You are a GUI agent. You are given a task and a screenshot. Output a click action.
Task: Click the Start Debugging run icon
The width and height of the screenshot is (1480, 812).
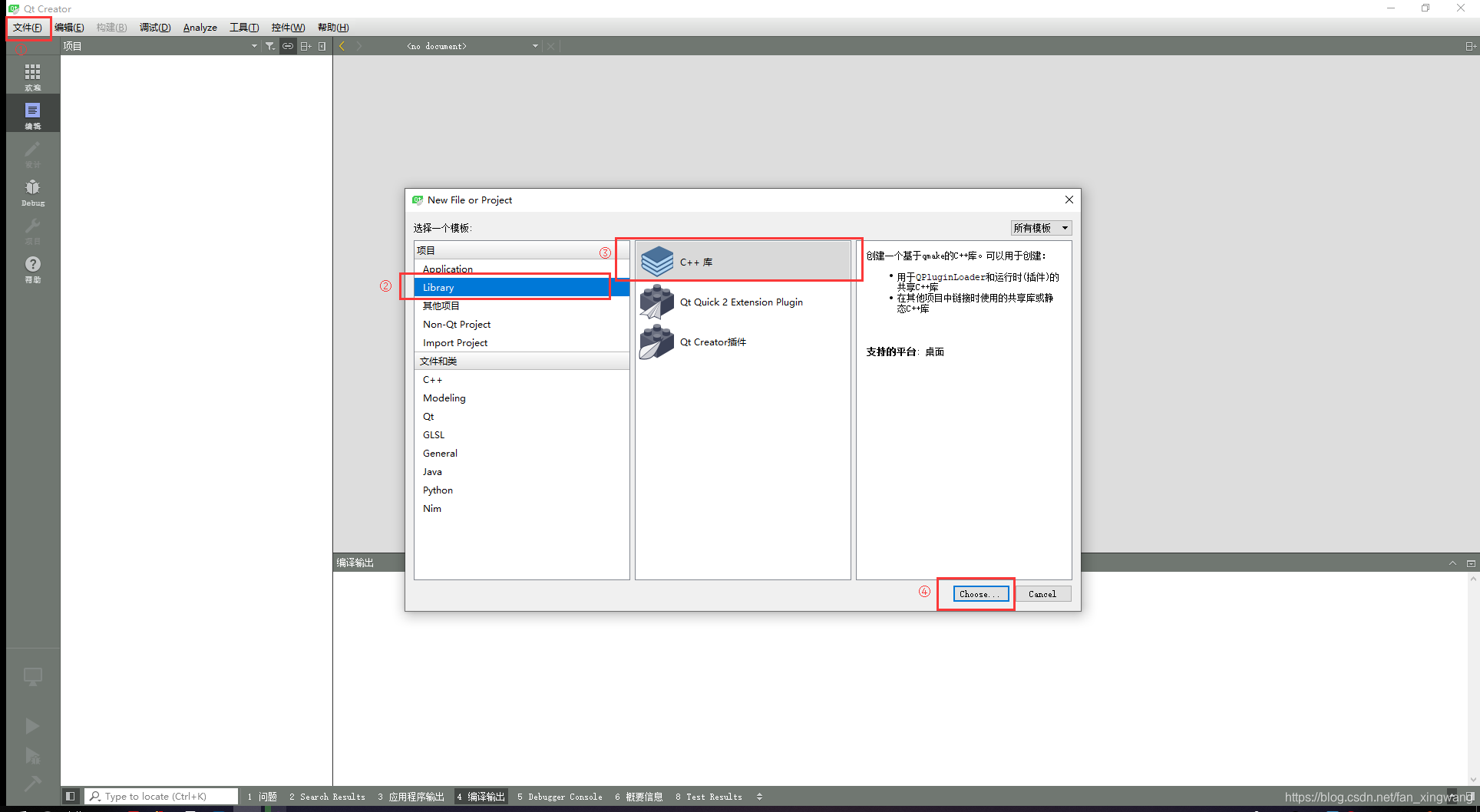[32, 756]
